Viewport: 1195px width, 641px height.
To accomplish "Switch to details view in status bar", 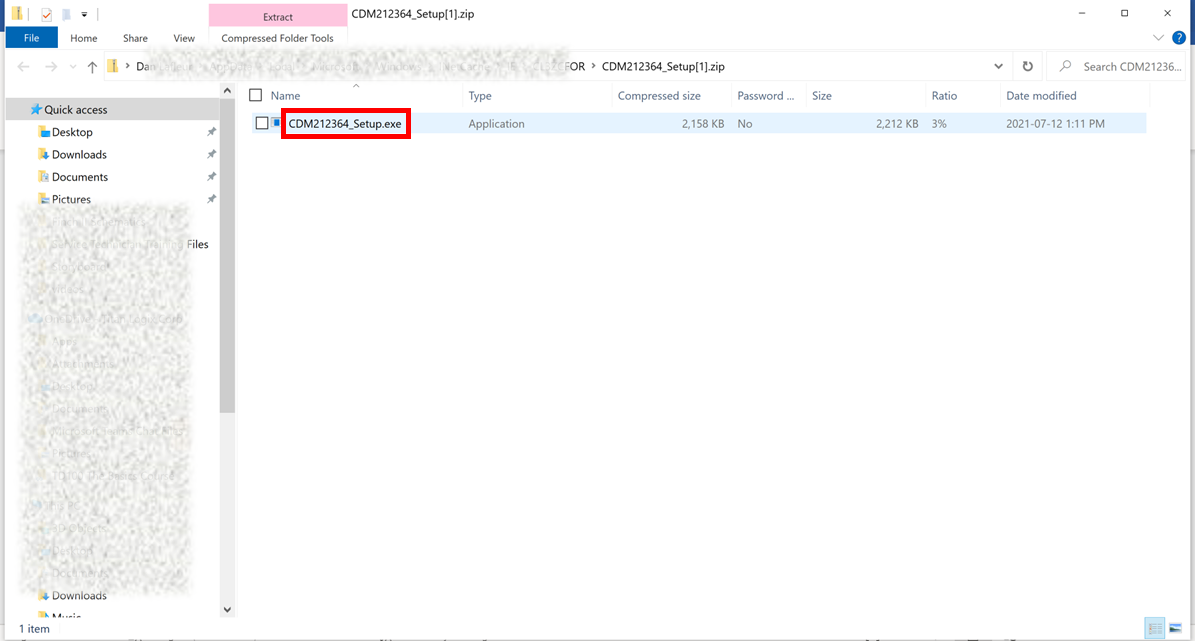I will coord(1156,629).
